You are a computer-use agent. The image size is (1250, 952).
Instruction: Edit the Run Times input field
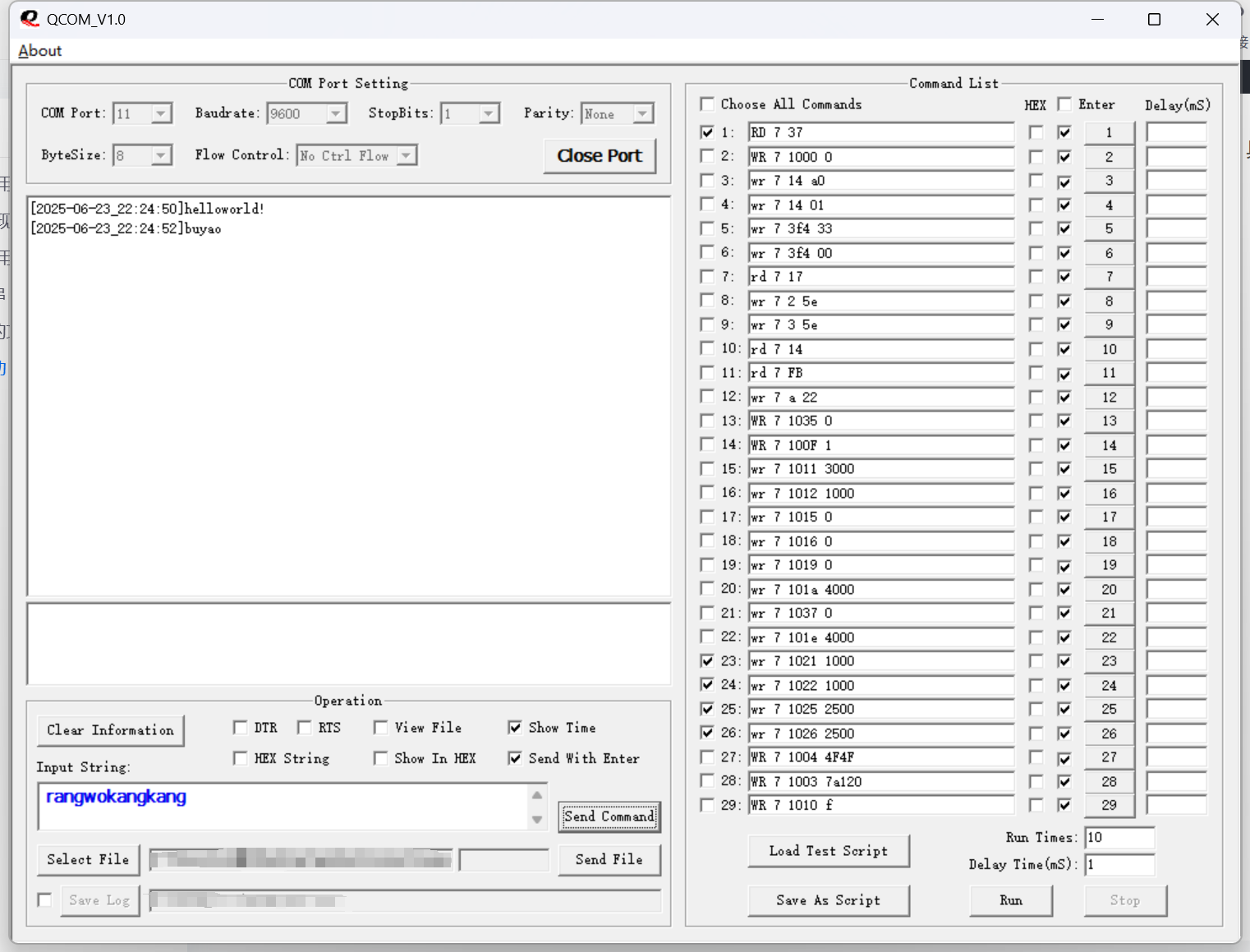[x=1120, y=837]
